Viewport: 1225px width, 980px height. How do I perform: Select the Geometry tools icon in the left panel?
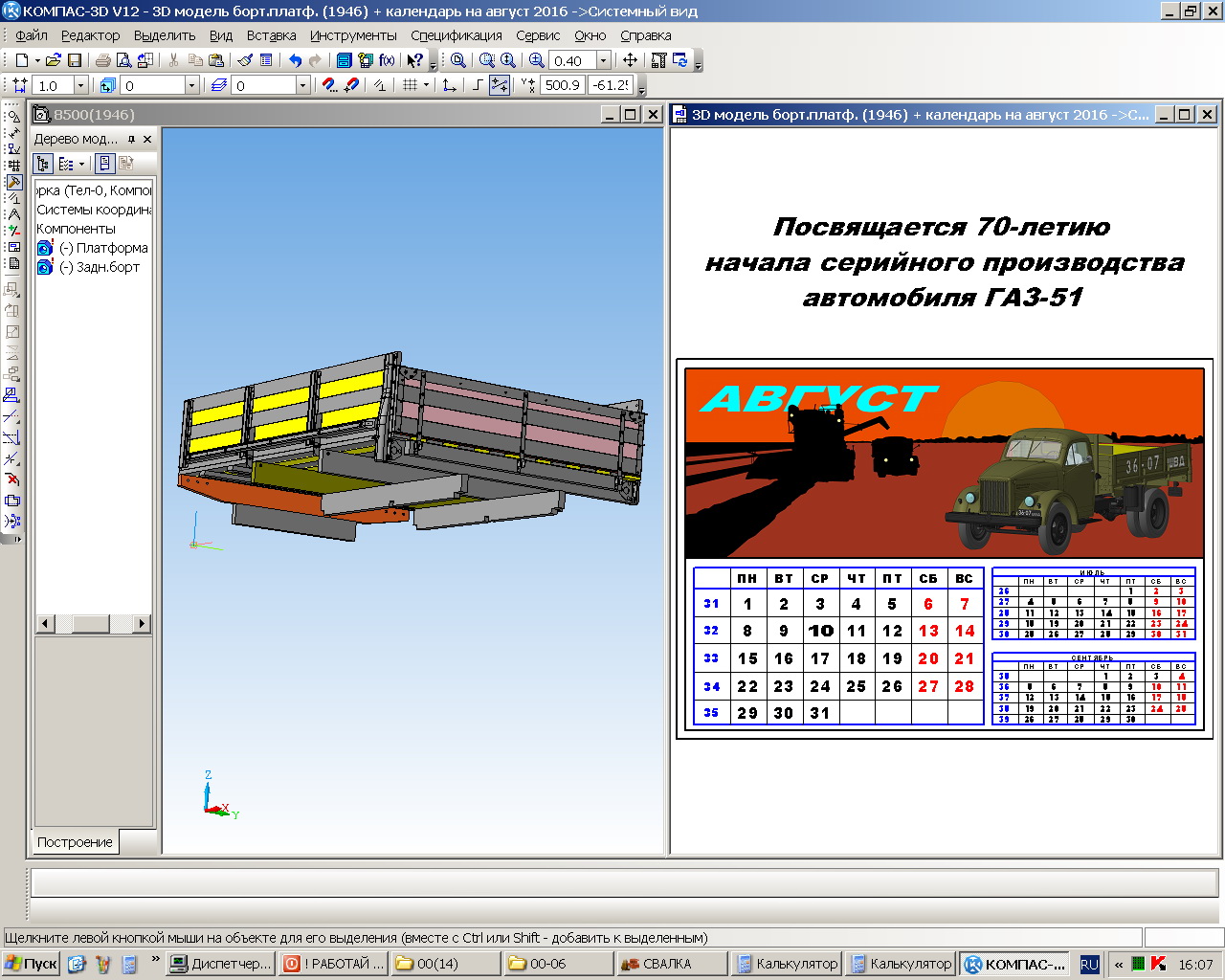[13, 115]
